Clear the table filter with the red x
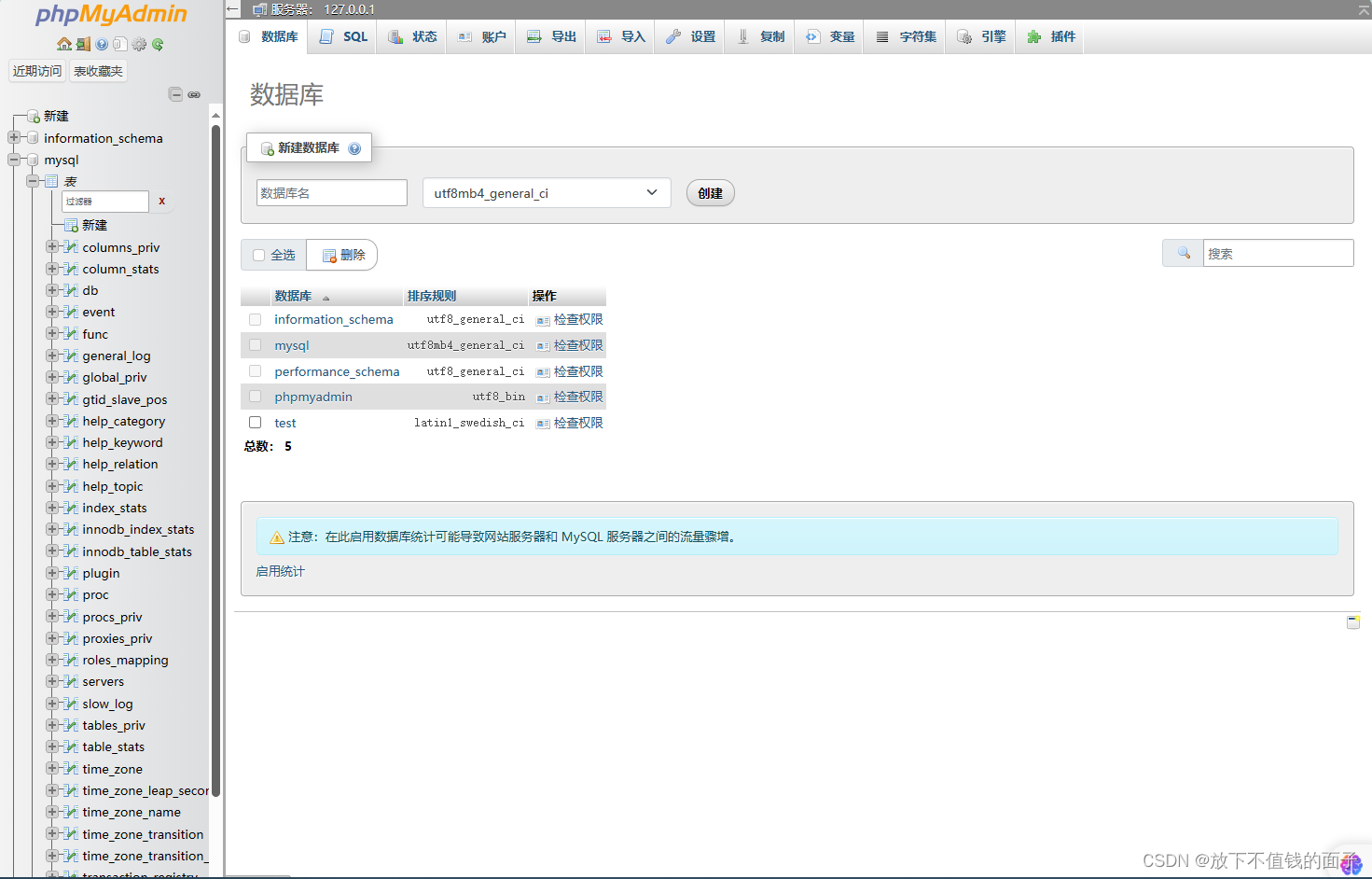The width and height of the screenshot is (1372, 879). (160, 201)
